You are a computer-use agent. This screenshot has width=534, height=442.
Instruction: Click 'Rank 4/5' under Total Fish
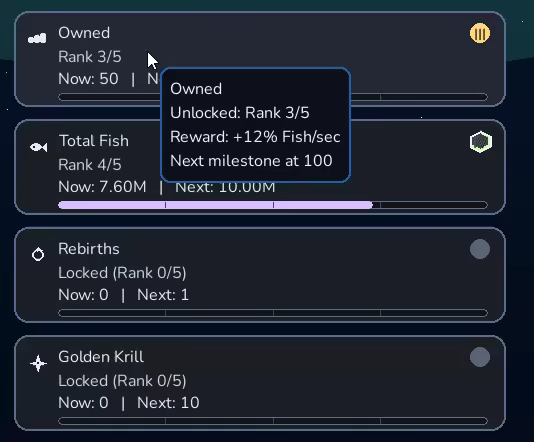[90, 165]
